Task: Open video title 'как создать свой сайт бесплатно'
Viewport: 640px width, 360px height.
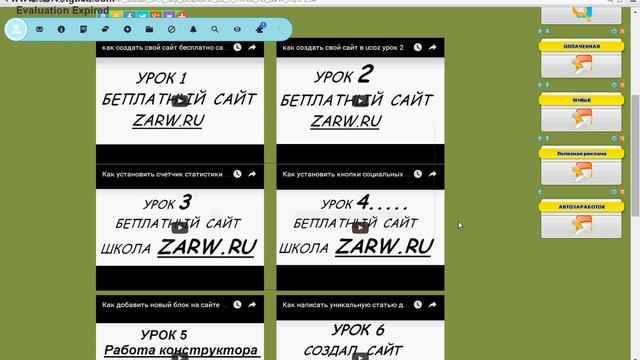Action: [x=163, y=47]
